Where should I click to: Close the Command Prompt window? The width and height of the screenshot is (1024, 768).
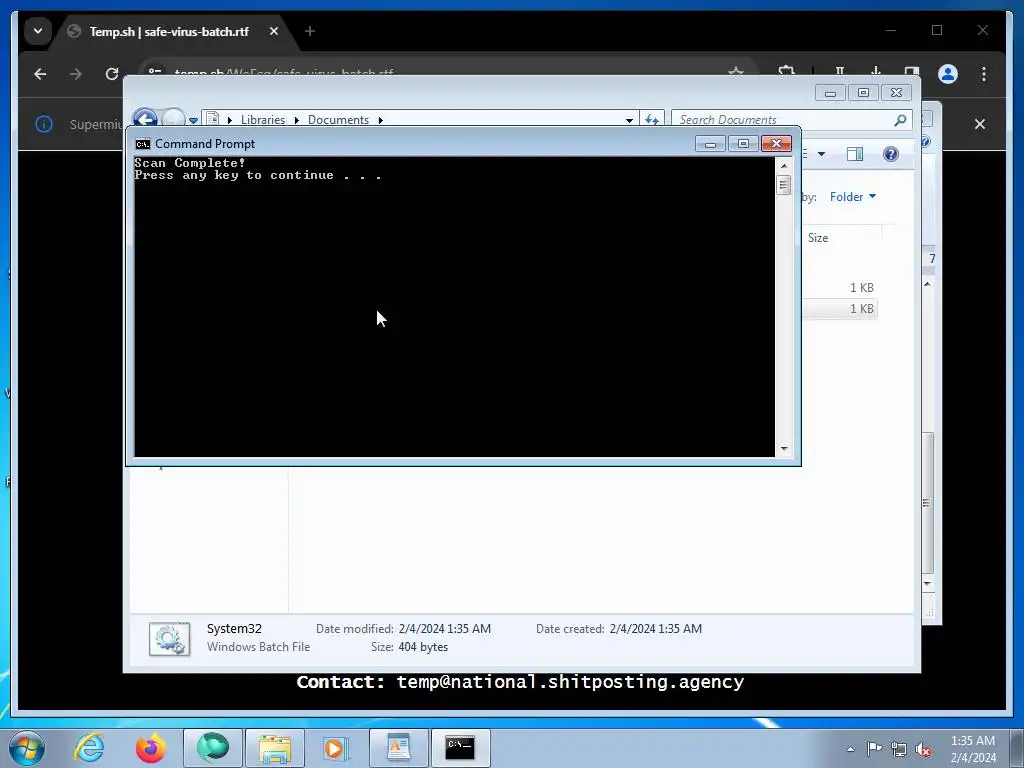(x=776, y=144)
